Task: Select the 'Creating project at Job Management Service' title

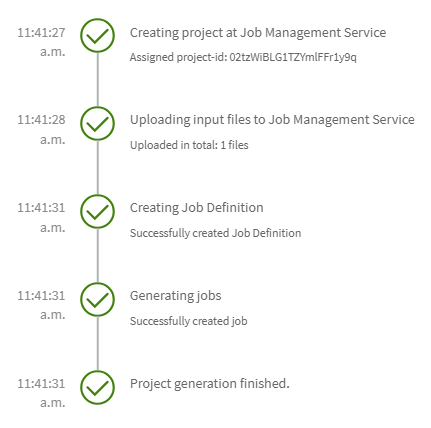Action: point(258,33)
